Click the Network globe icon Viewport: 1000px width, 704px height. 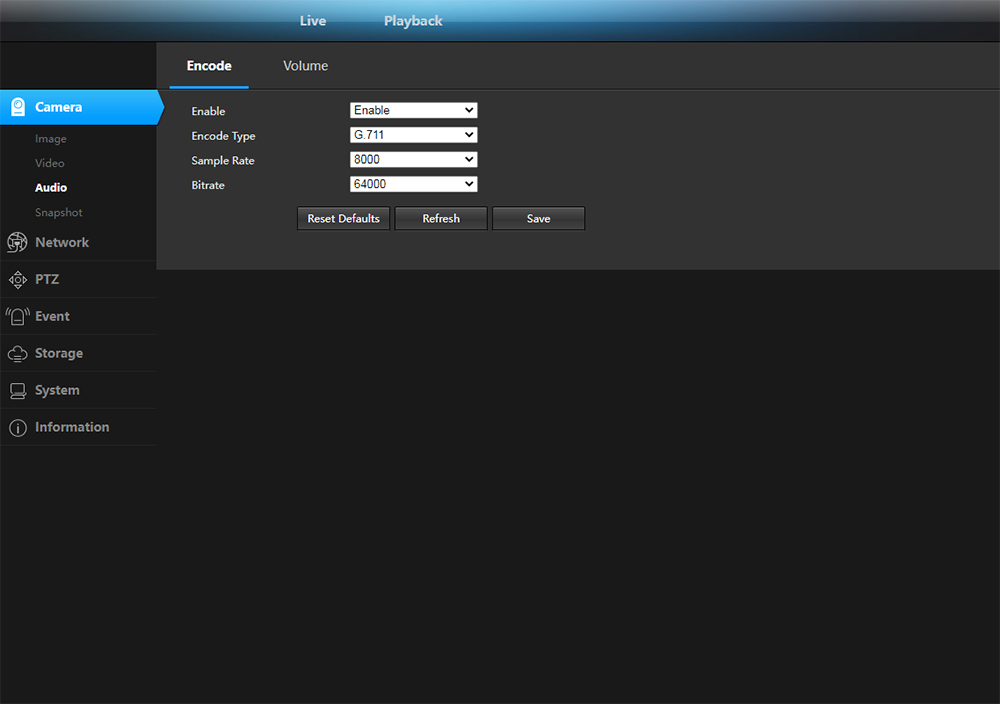pos(17,243)
